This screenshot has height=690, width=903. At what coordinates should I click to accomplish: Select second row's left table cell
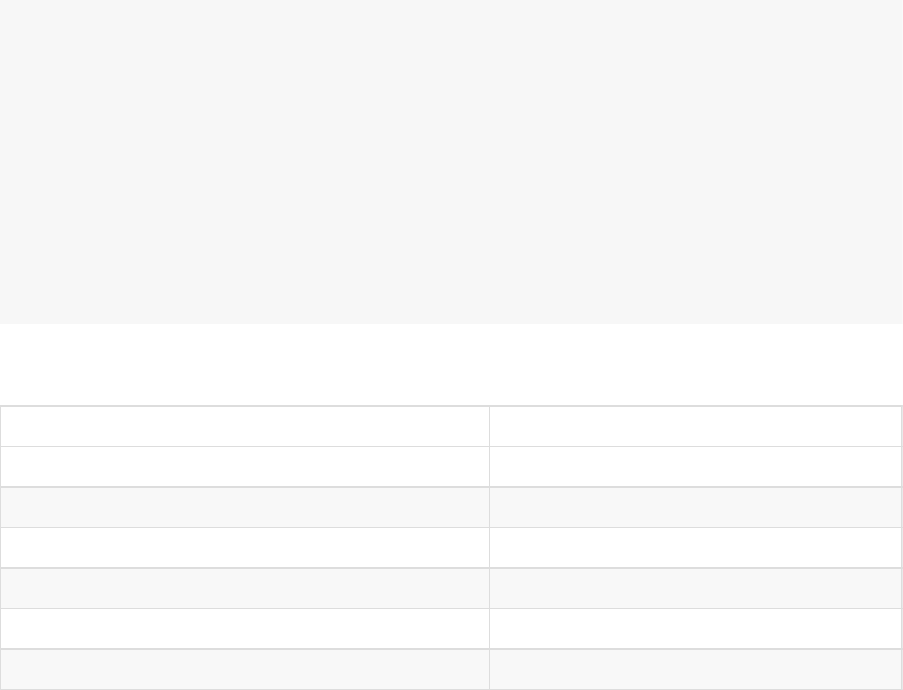(245, 466)
